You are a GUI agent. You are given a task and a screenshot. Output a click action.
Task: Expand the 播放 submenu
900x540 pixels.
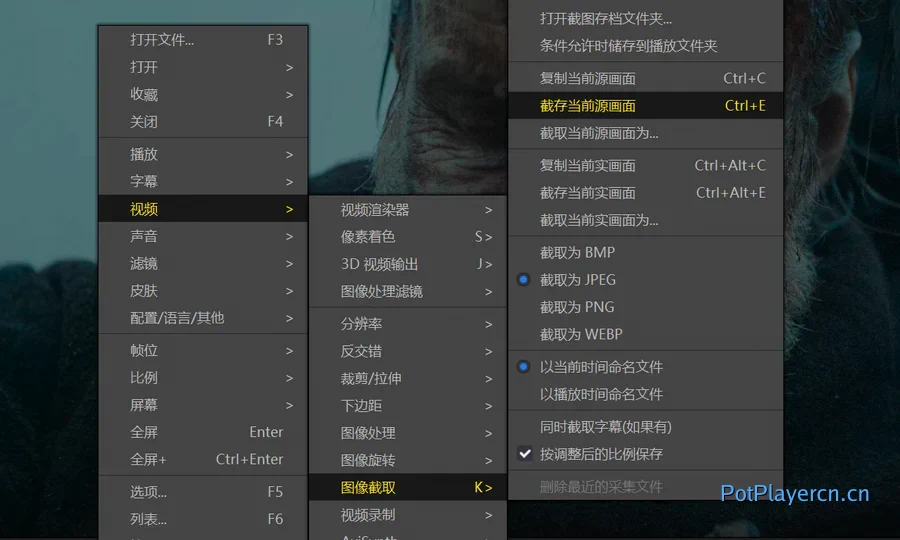pos(203,154)
